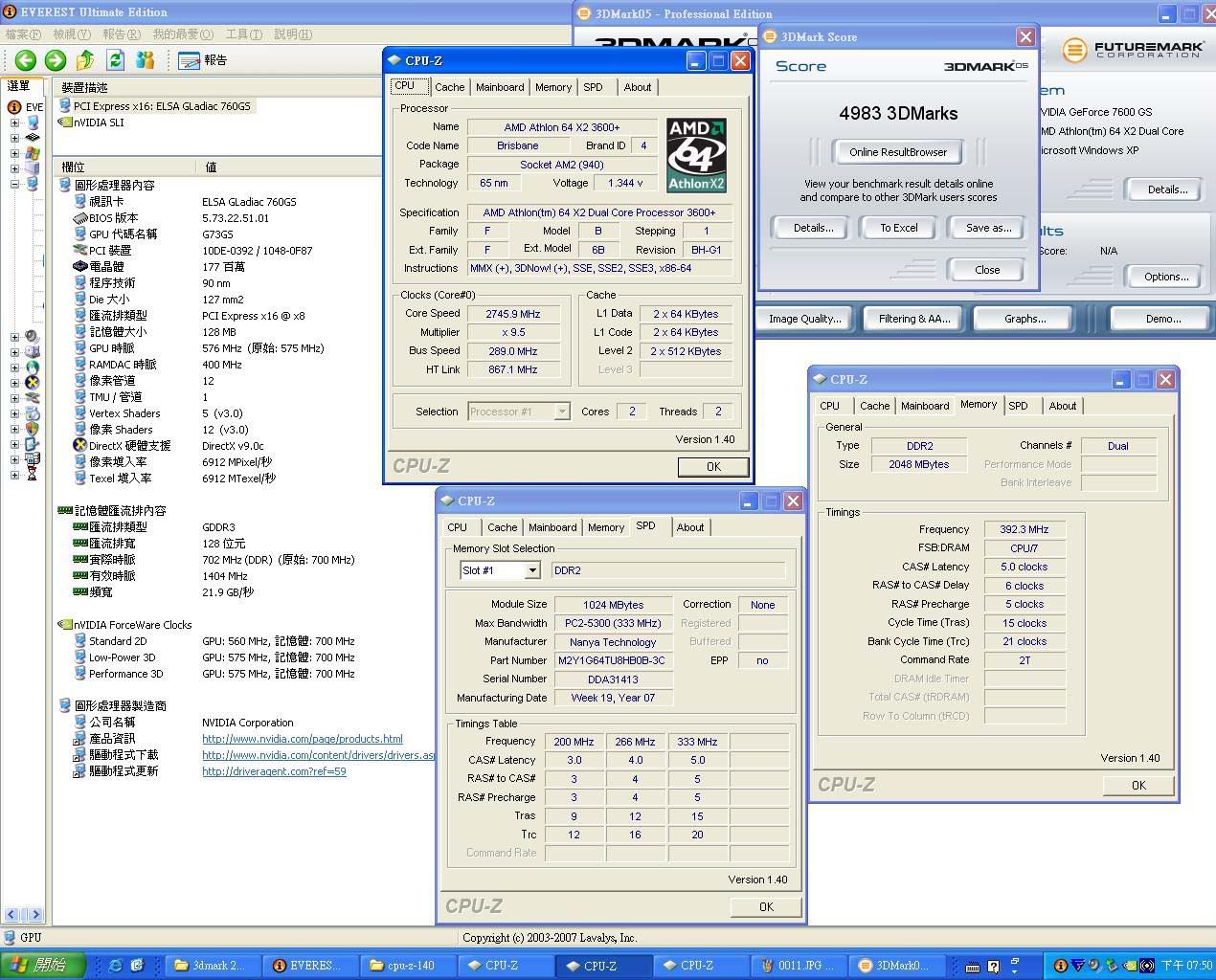The height and width of the screenshot is (980, 1216).
Task: Expand the node beside the speaker multimedia icon
Action: click(14, 337)
